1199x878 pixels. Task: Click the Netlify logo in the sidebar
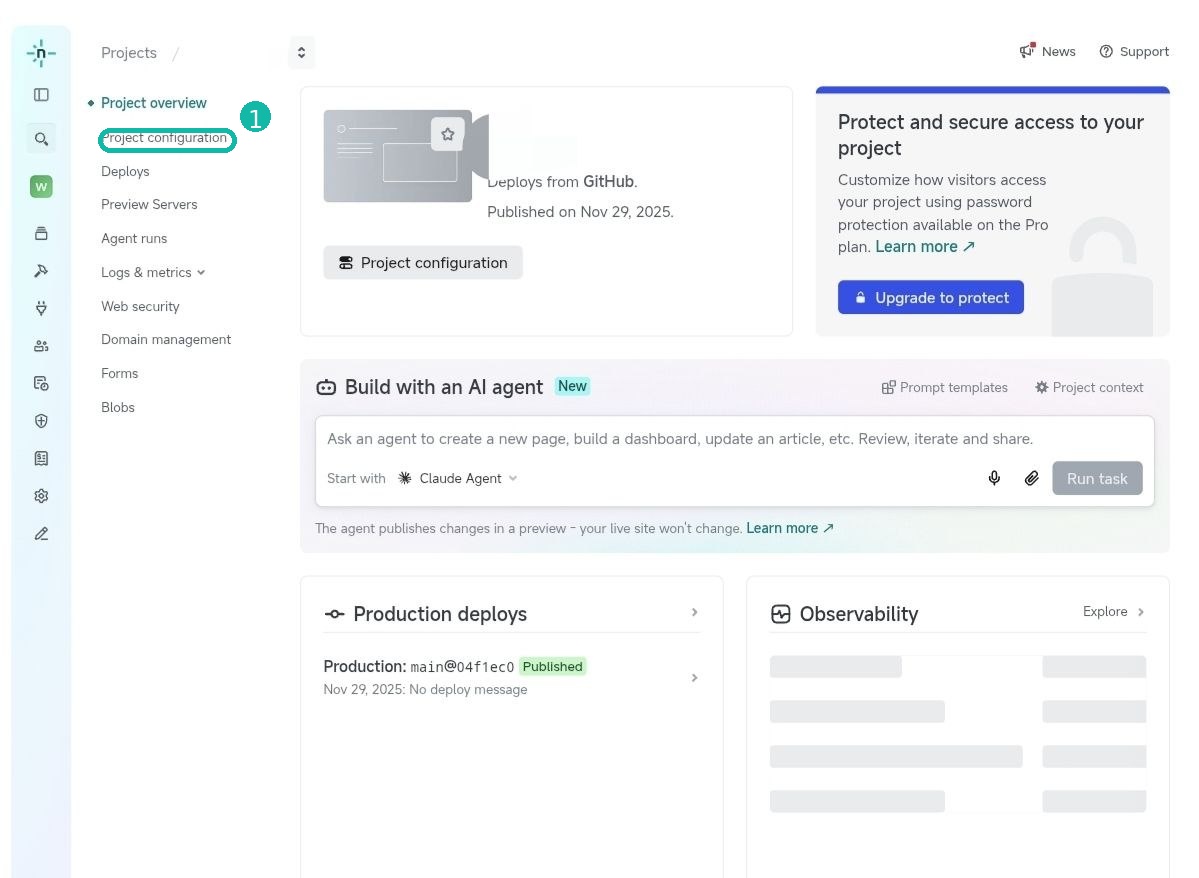point(40,53)
